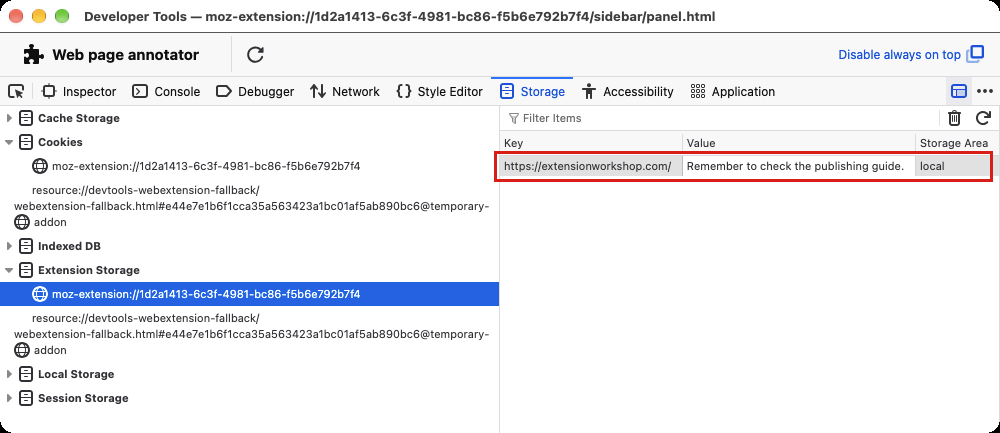Select webextension-fallback resource under Cookies
This screenshot has height=433, width=1000.
249,206
